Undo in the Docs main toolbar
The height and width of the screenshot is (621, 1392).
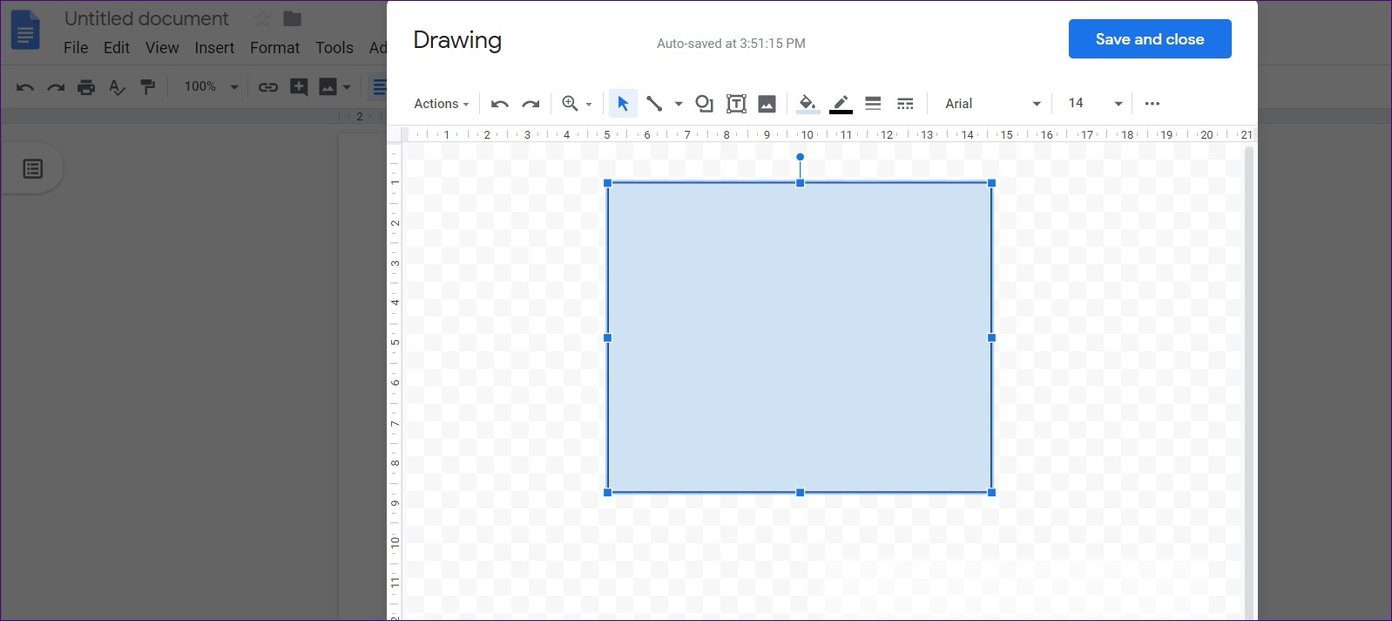click(x=25, y=87)
